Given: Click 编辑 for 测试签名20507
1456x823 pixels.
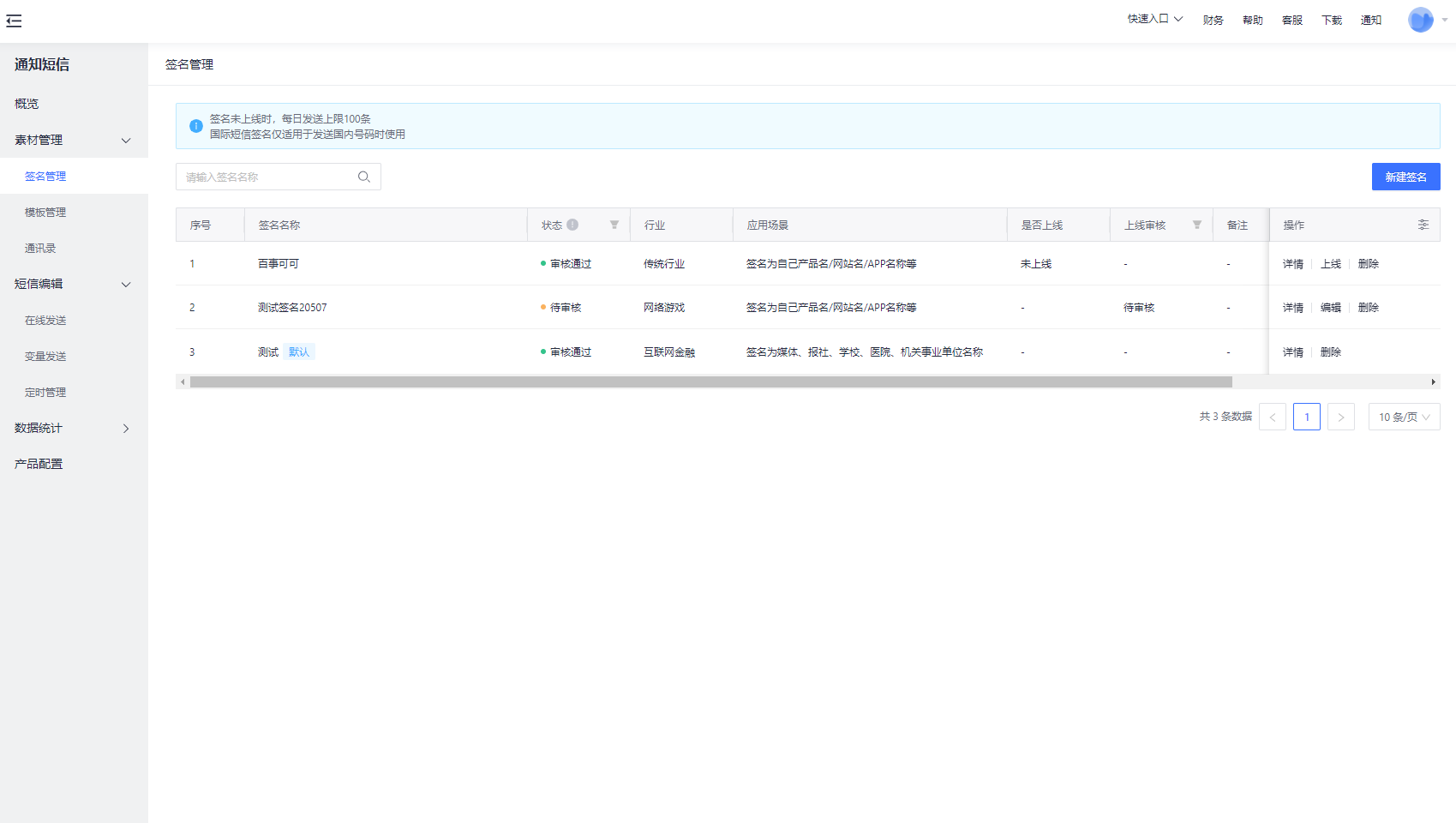Looking at the screenshot, I should pyautogui.click(x=1330, y=308).
